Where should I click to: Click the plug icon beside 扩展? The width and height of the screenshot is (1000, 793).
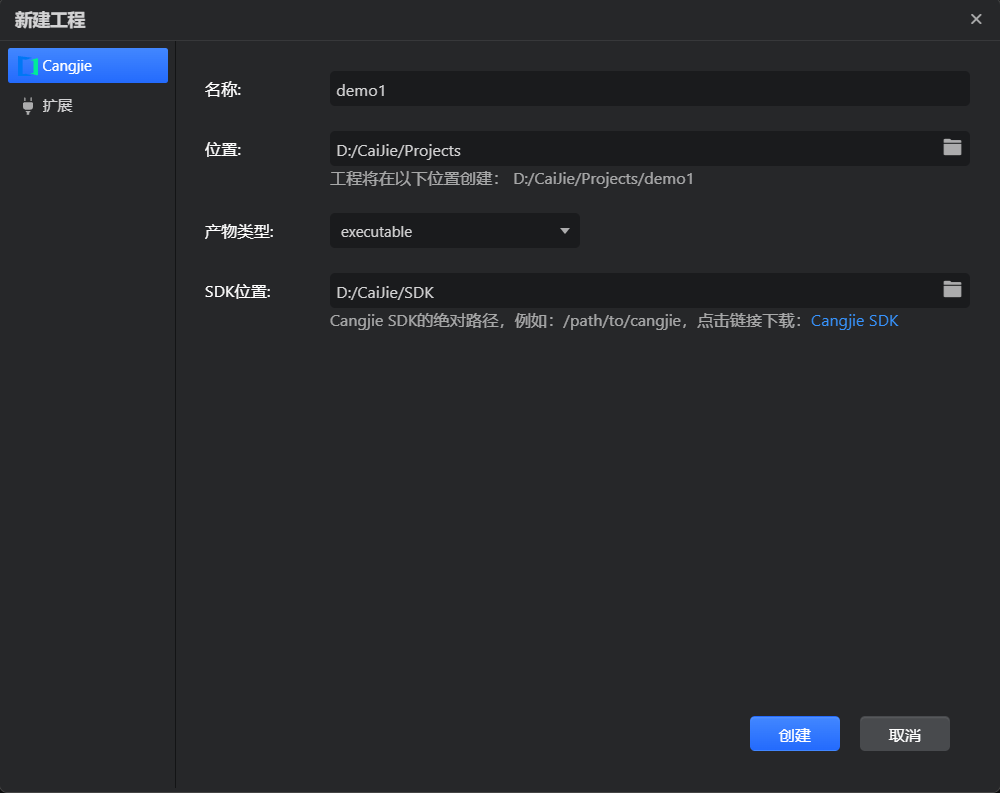click(x=27, y=105)
